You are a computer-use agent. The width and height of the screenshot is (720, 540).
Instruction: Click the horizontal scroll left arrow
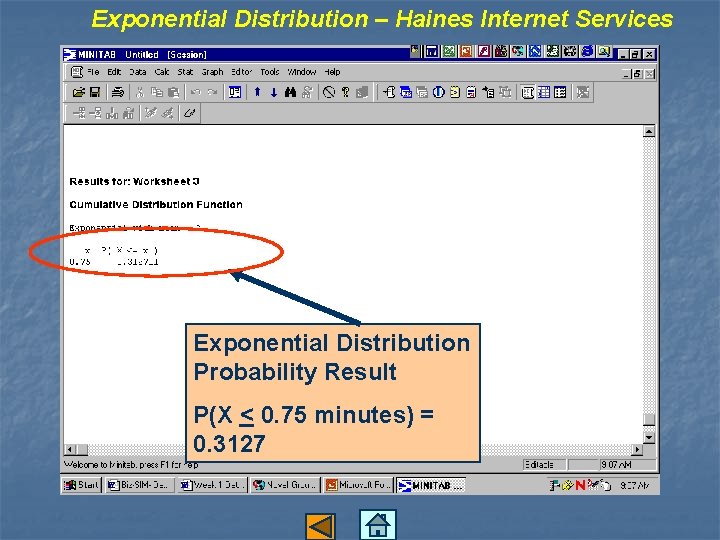[70, 449]
